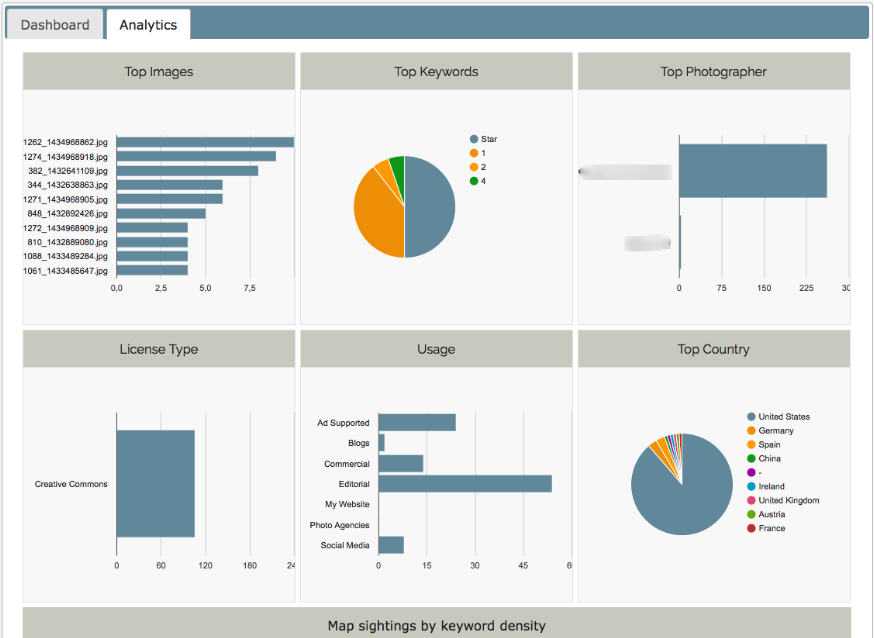
Task: Click the Austria legend marker
Action: tap(751, 514)
